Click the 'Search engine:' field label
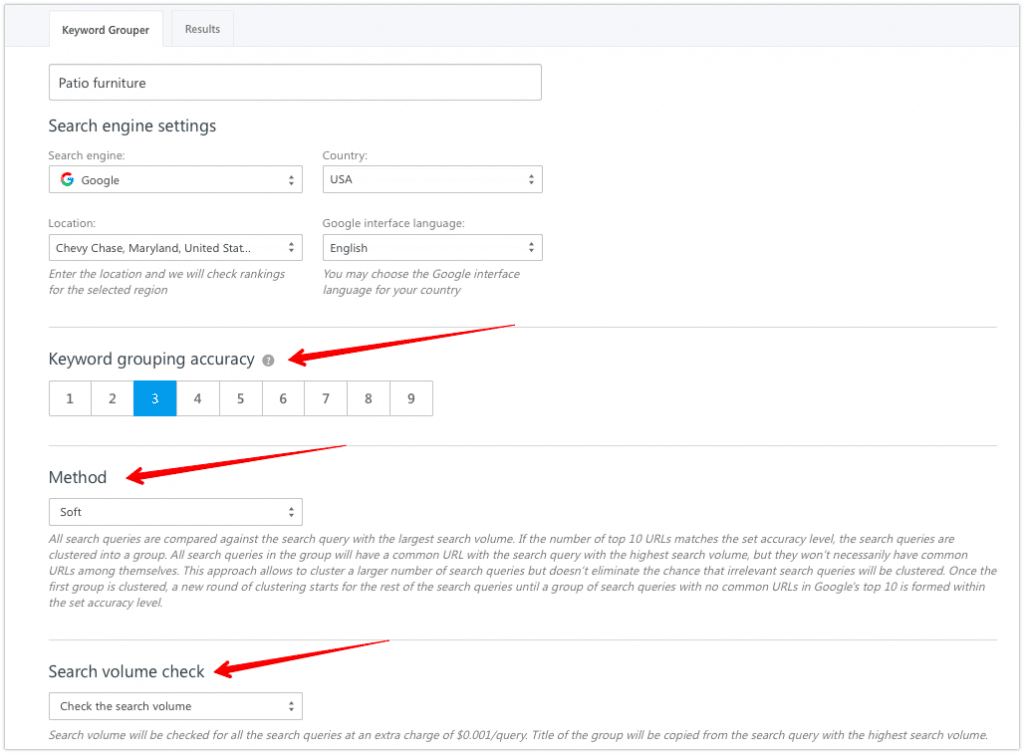The image size is (1024, 754). click(86, 155)
